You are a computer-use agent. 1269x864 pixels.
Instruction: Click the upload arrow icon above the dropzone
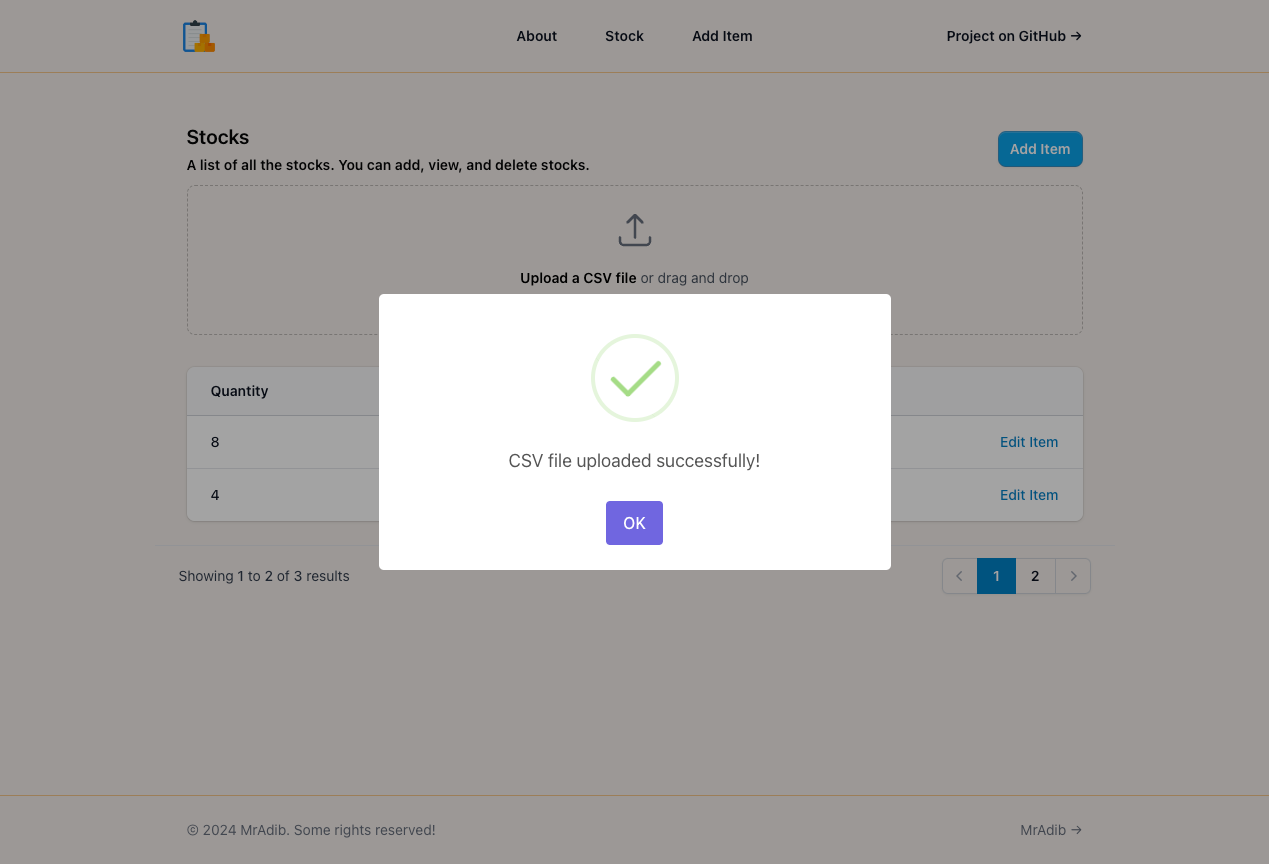[x=634, y=229]
